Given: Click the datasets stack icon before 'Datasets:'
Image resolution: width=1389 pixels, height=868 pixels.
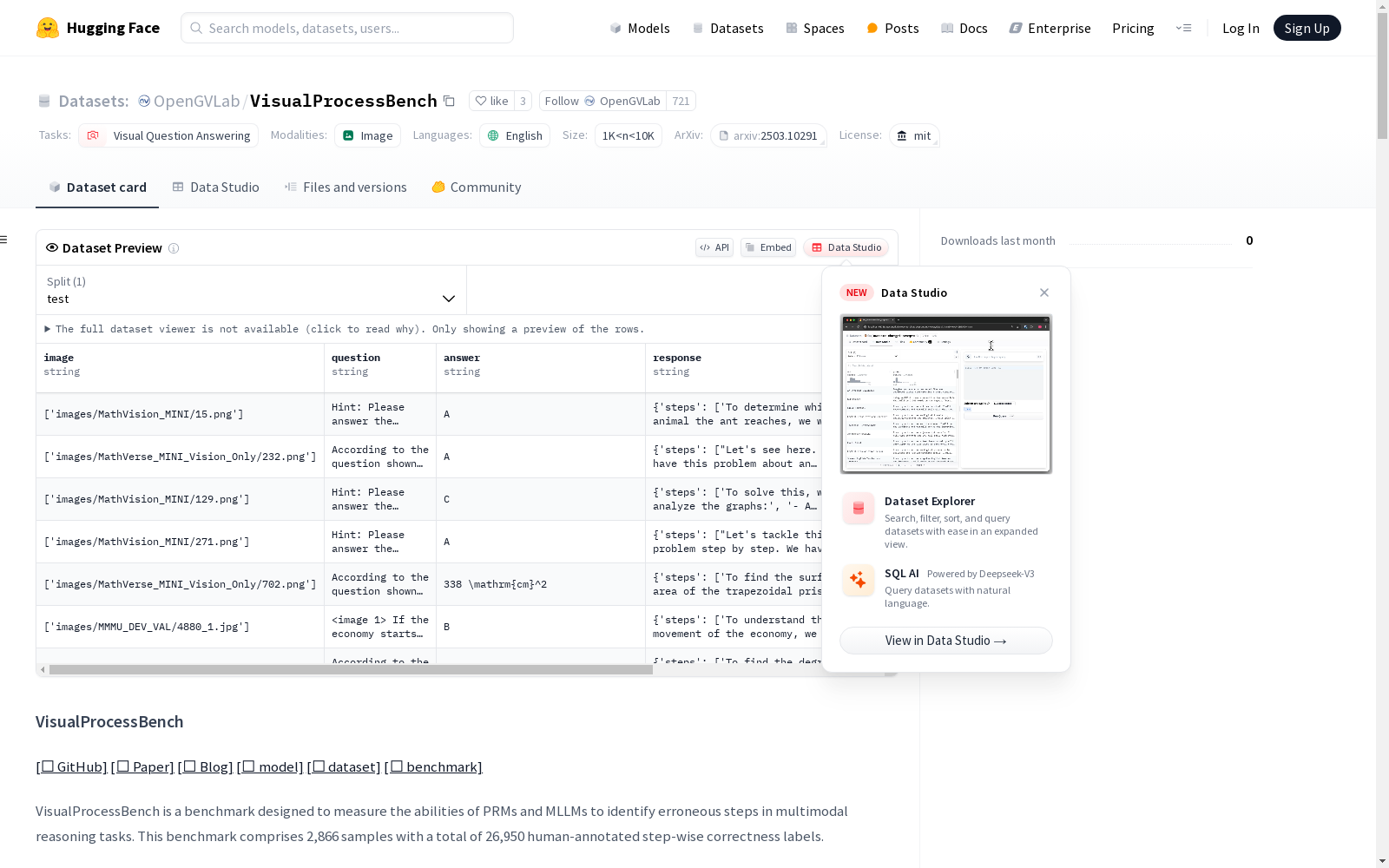Looking at the screenshot, I should tap(44, 101).
